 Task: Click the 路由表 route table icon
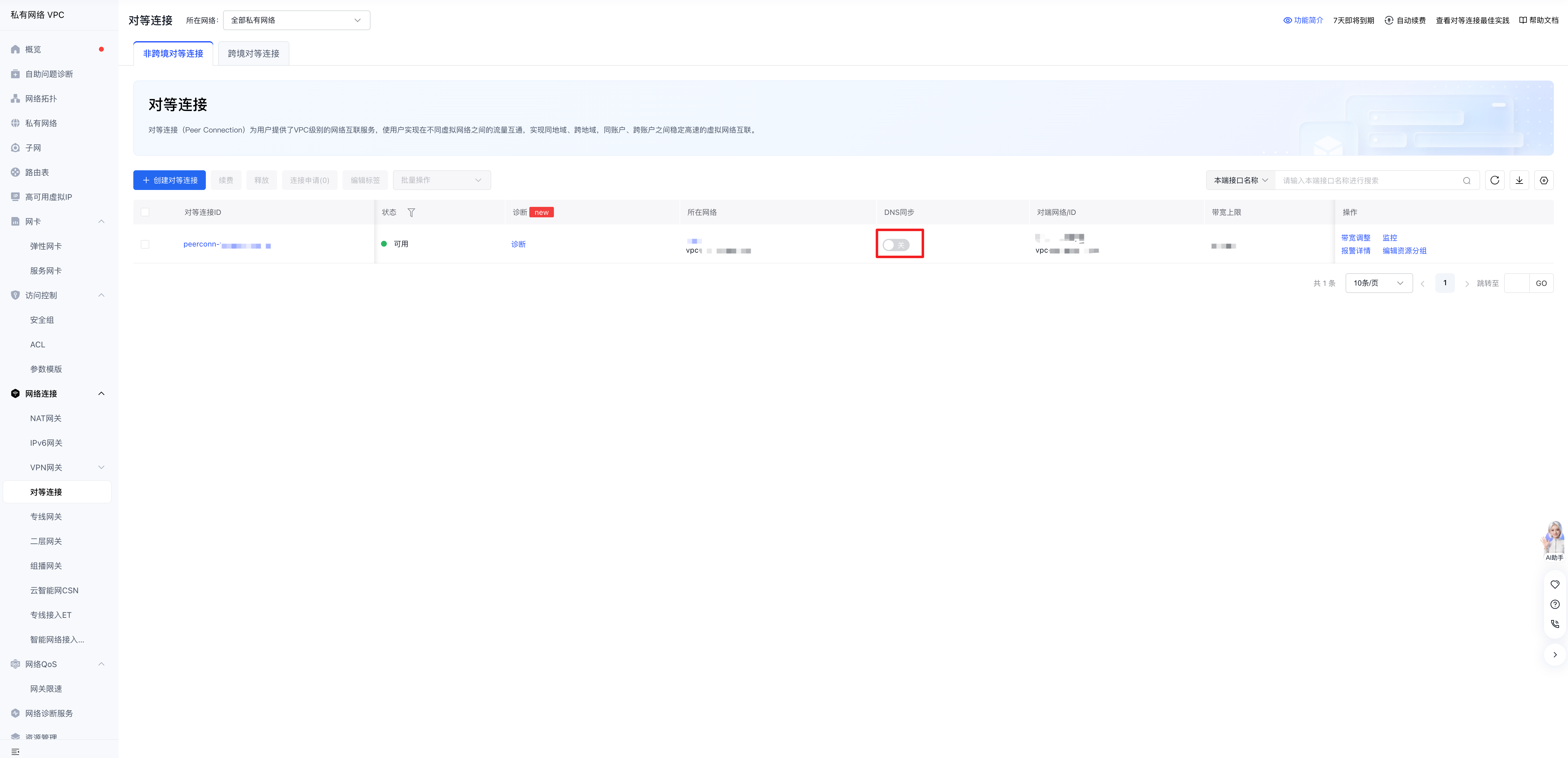click(x=15, y=172)
